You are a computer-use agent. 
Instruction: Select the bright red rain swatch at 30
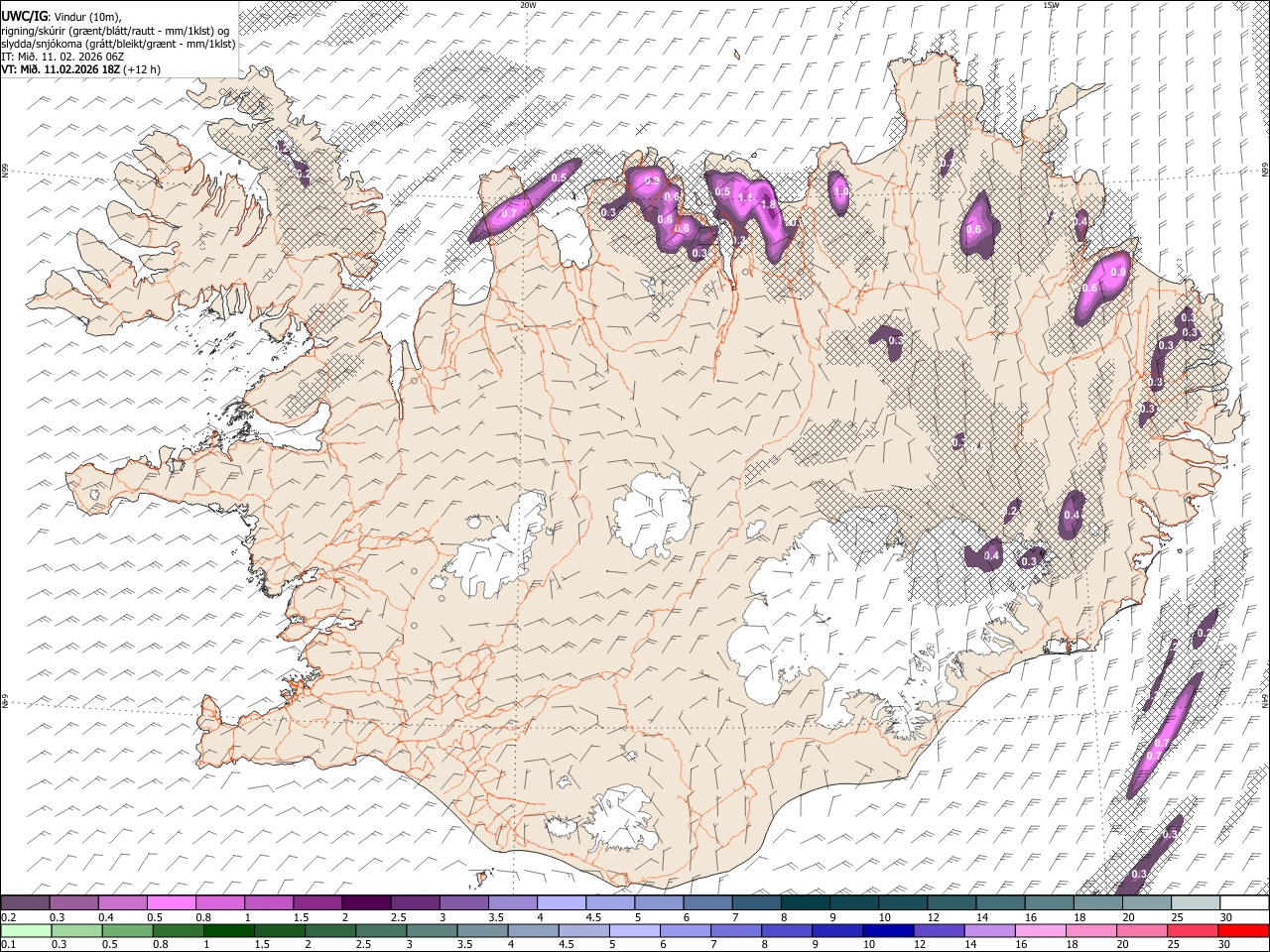[x=1243, y=931]
